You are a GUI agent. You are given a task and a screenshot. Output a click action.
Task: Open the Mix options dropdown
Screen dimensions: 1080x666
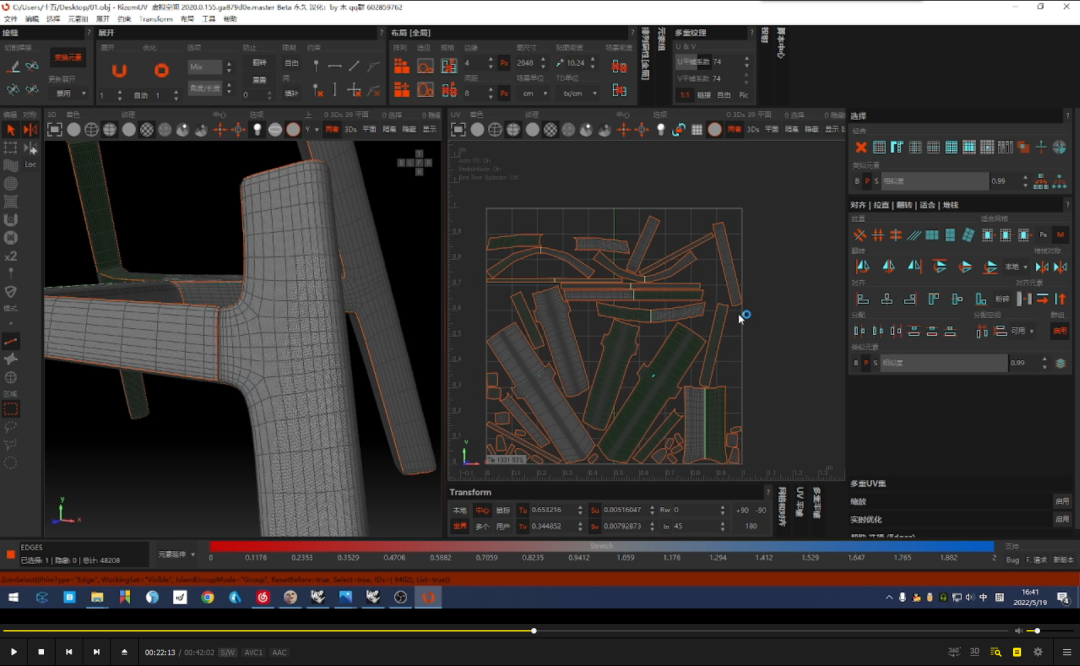pyautogui.click(x=210, y=67)
